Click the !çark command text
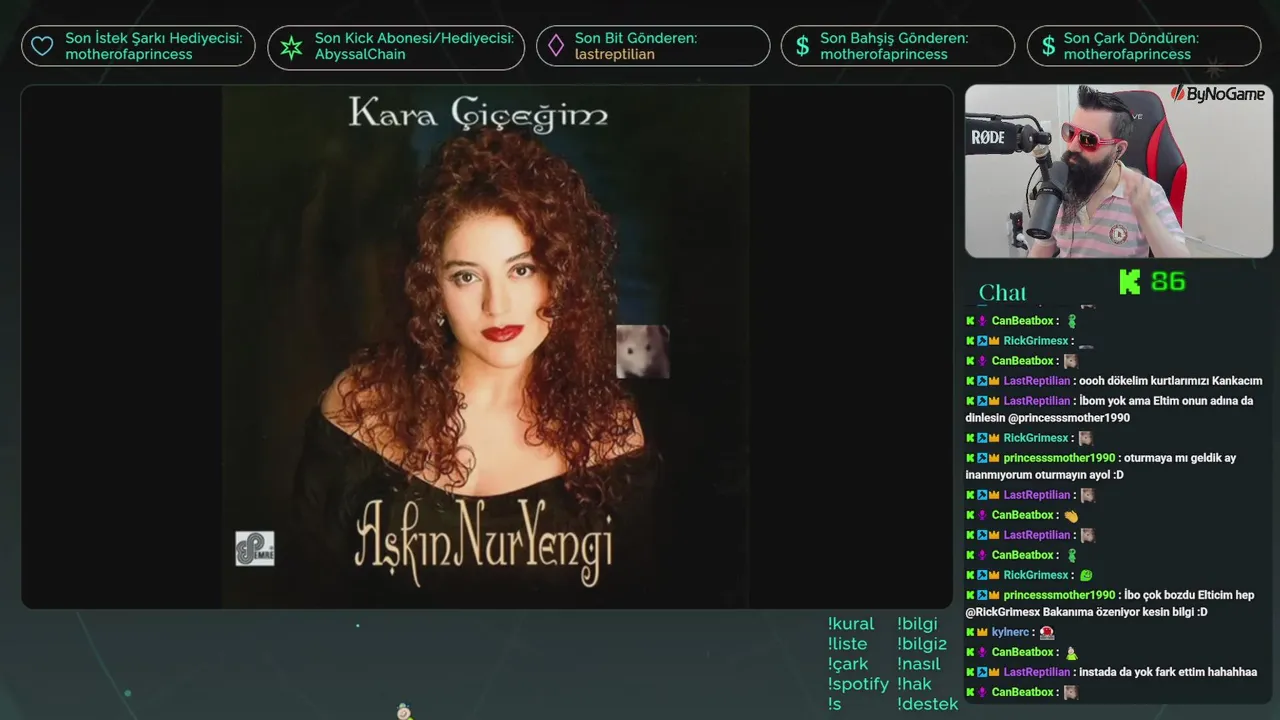 (x=848, y=664)
